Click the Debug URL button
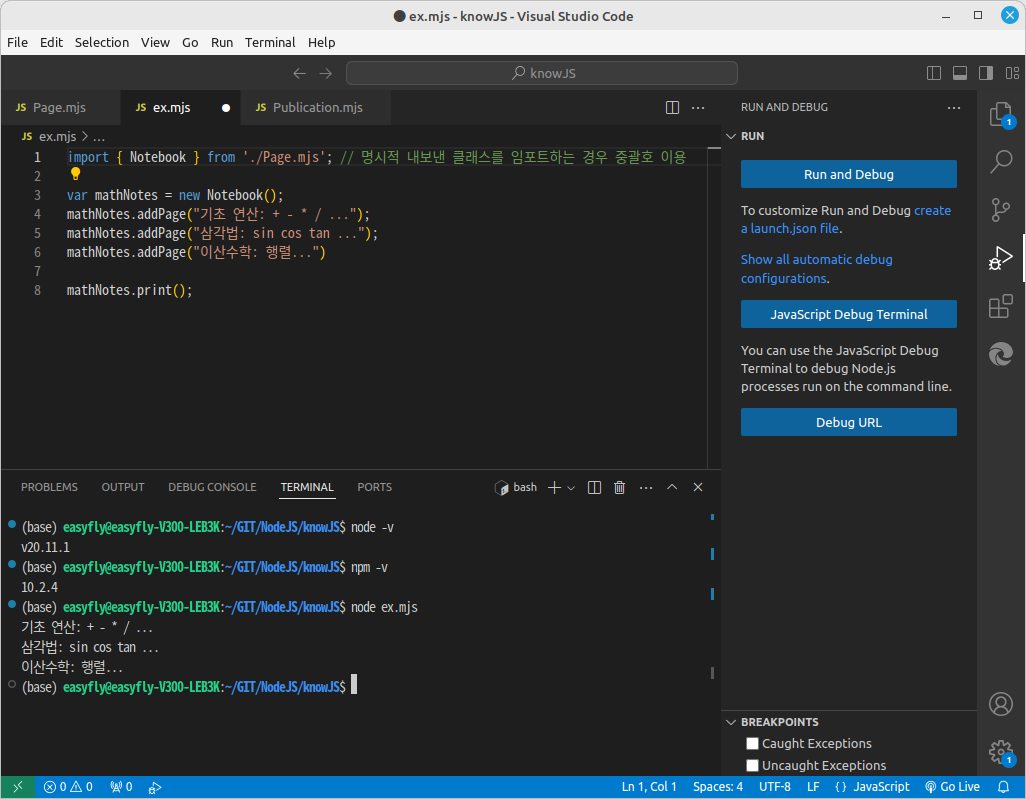The height and width of the screenshot is (799, 1026). 849,422
